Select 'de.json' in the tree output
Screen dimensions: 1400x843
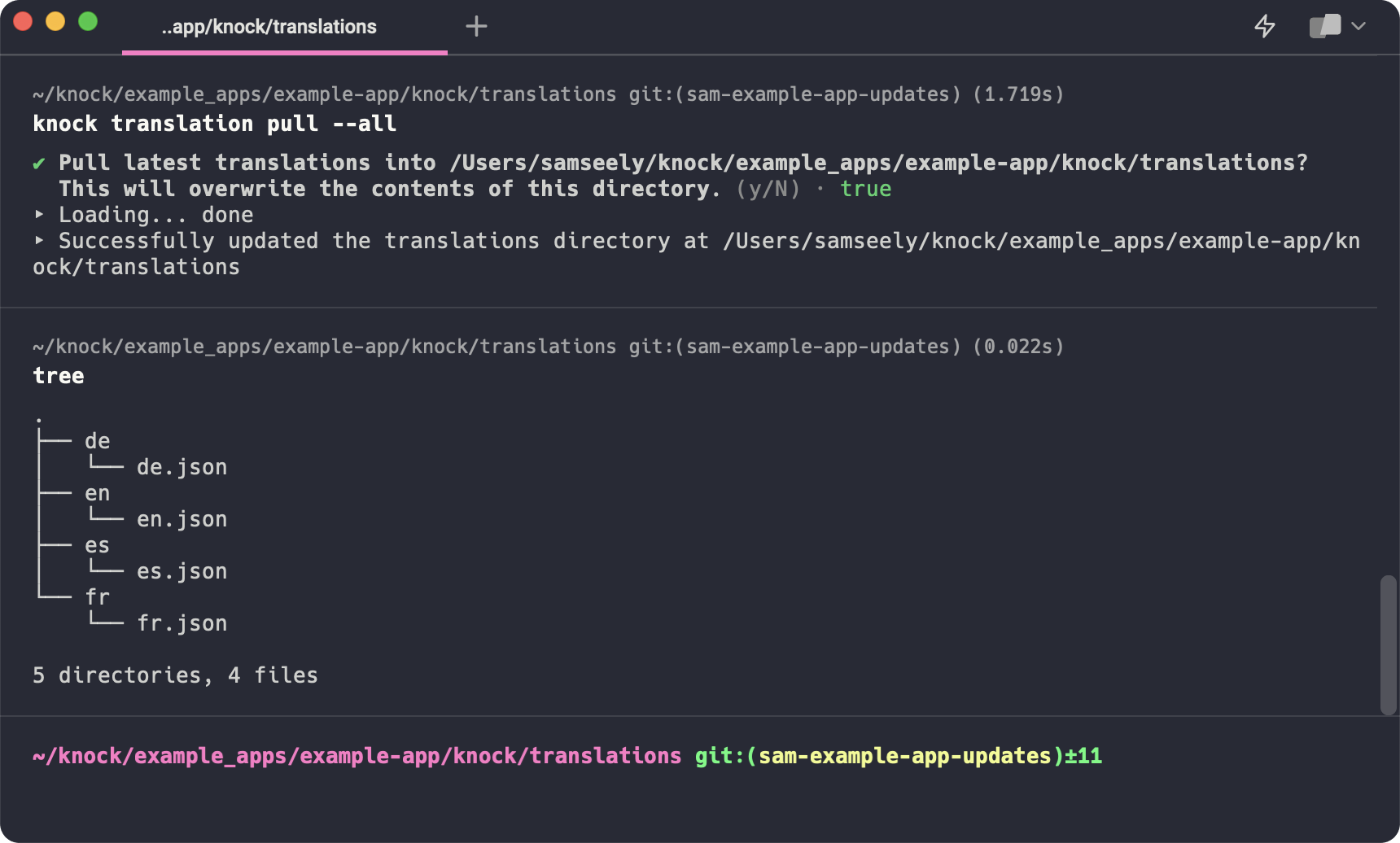click(x=182, y=466)
